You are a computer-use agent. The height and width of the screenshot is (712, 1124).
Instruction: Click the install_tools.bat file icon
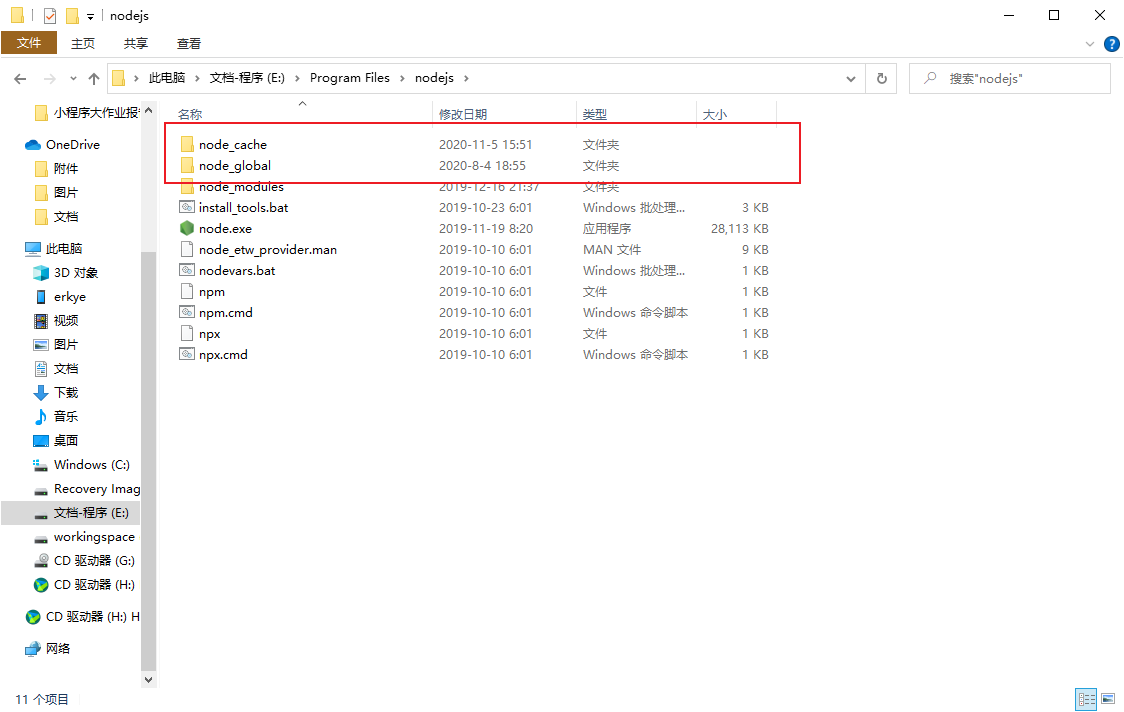186,207
